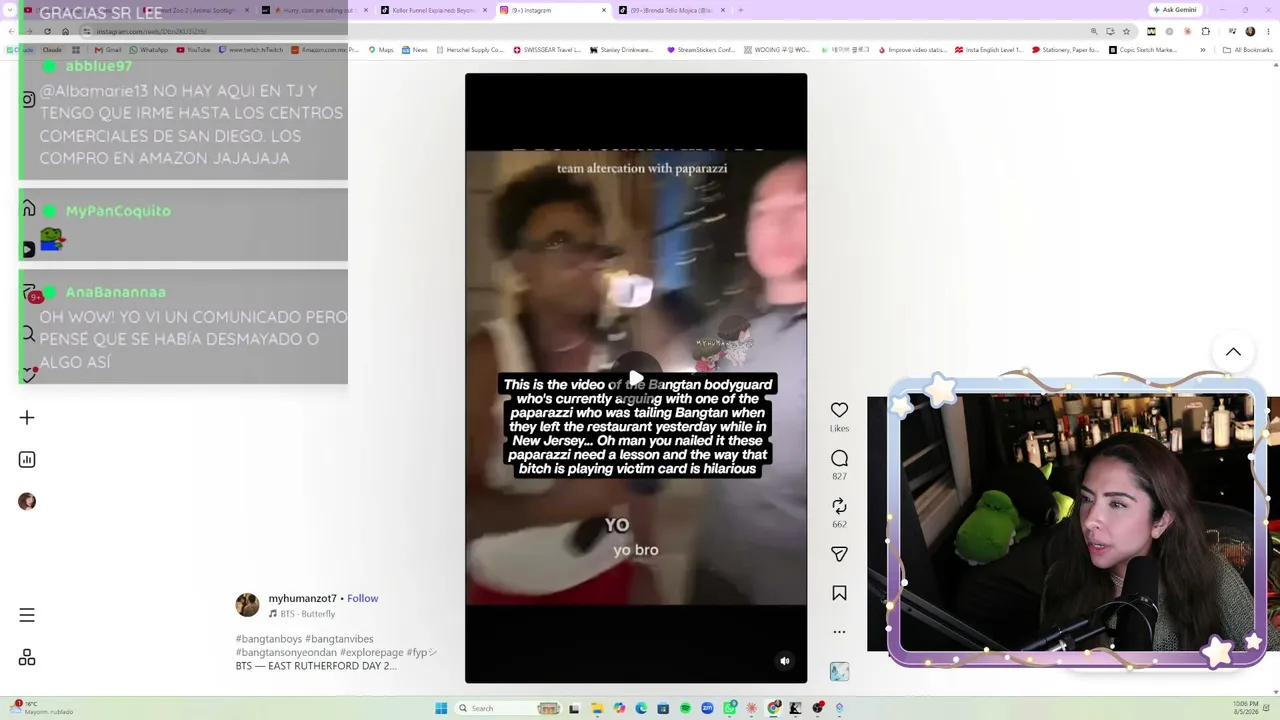The height and width of the screenshot is (720, 1280).
Task: Share the reel via the send icon
Action: tap(839, 554)
